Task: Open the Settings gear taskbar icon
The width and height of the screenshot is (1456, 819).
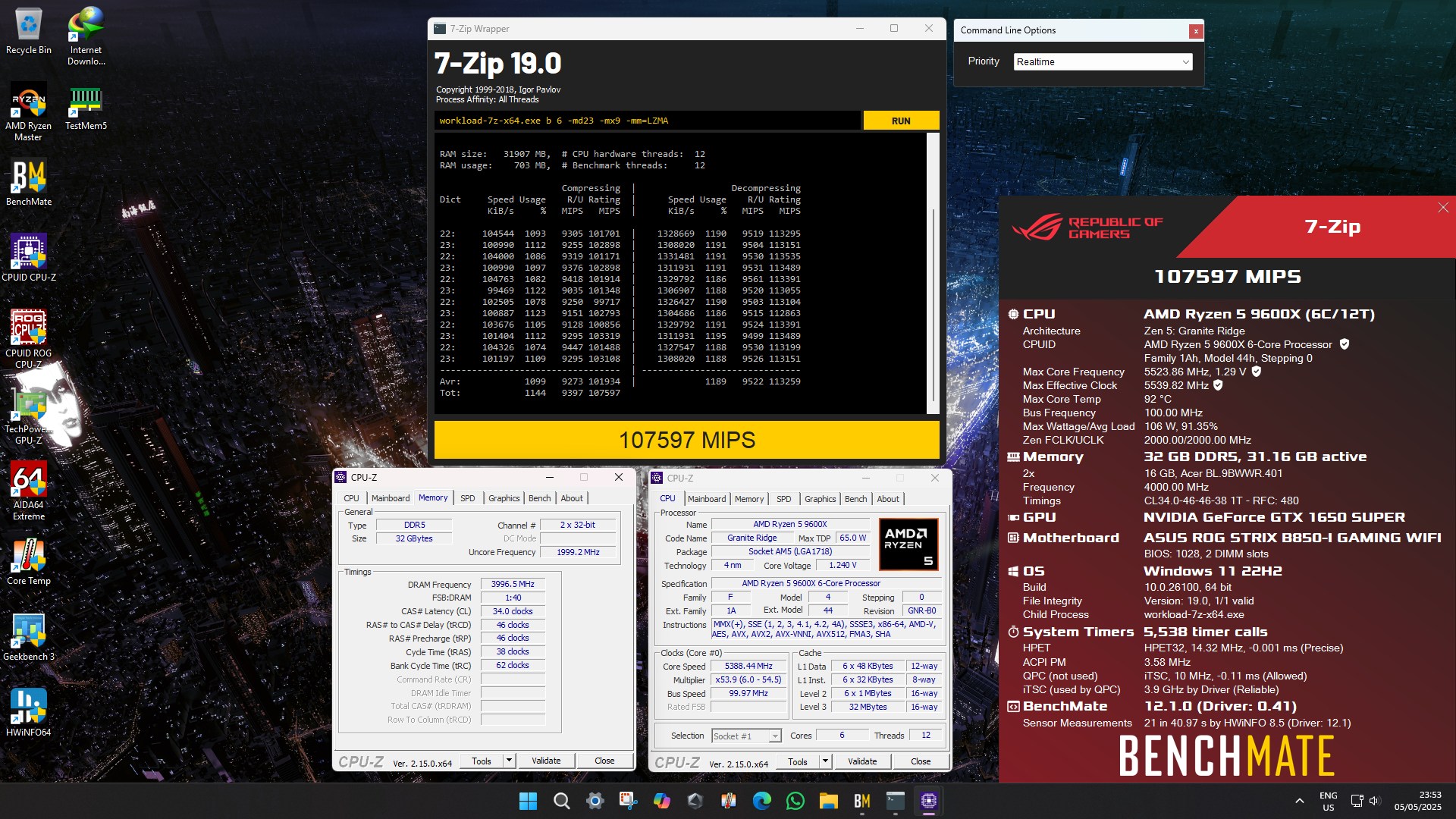Action: click(595, 801)
